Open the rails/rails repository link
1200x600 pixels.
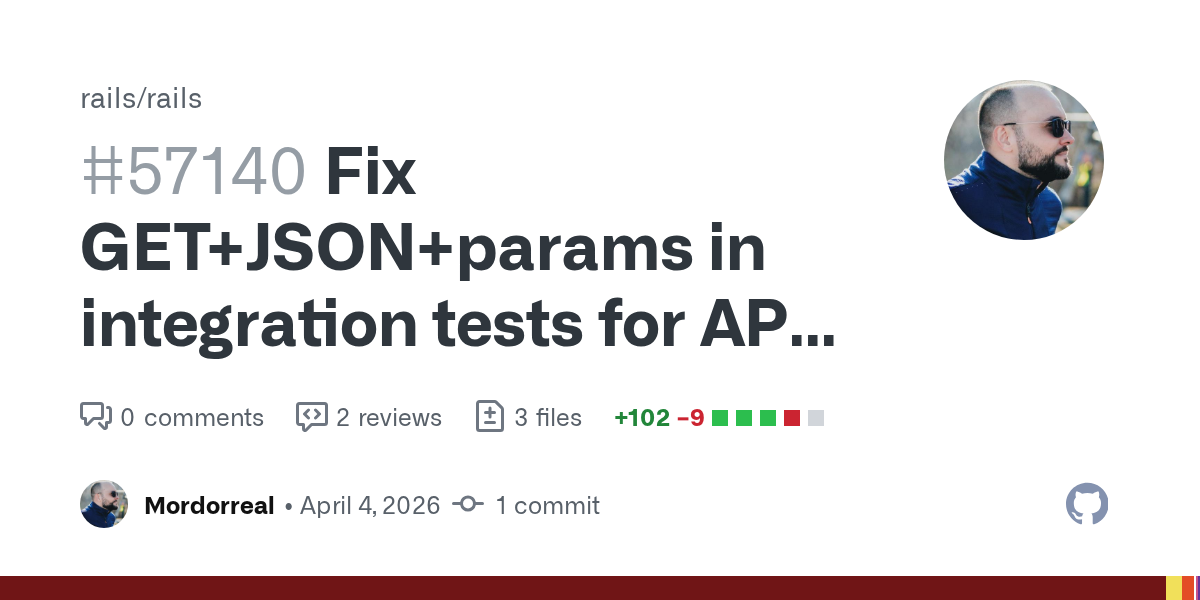tap(141, 99)
